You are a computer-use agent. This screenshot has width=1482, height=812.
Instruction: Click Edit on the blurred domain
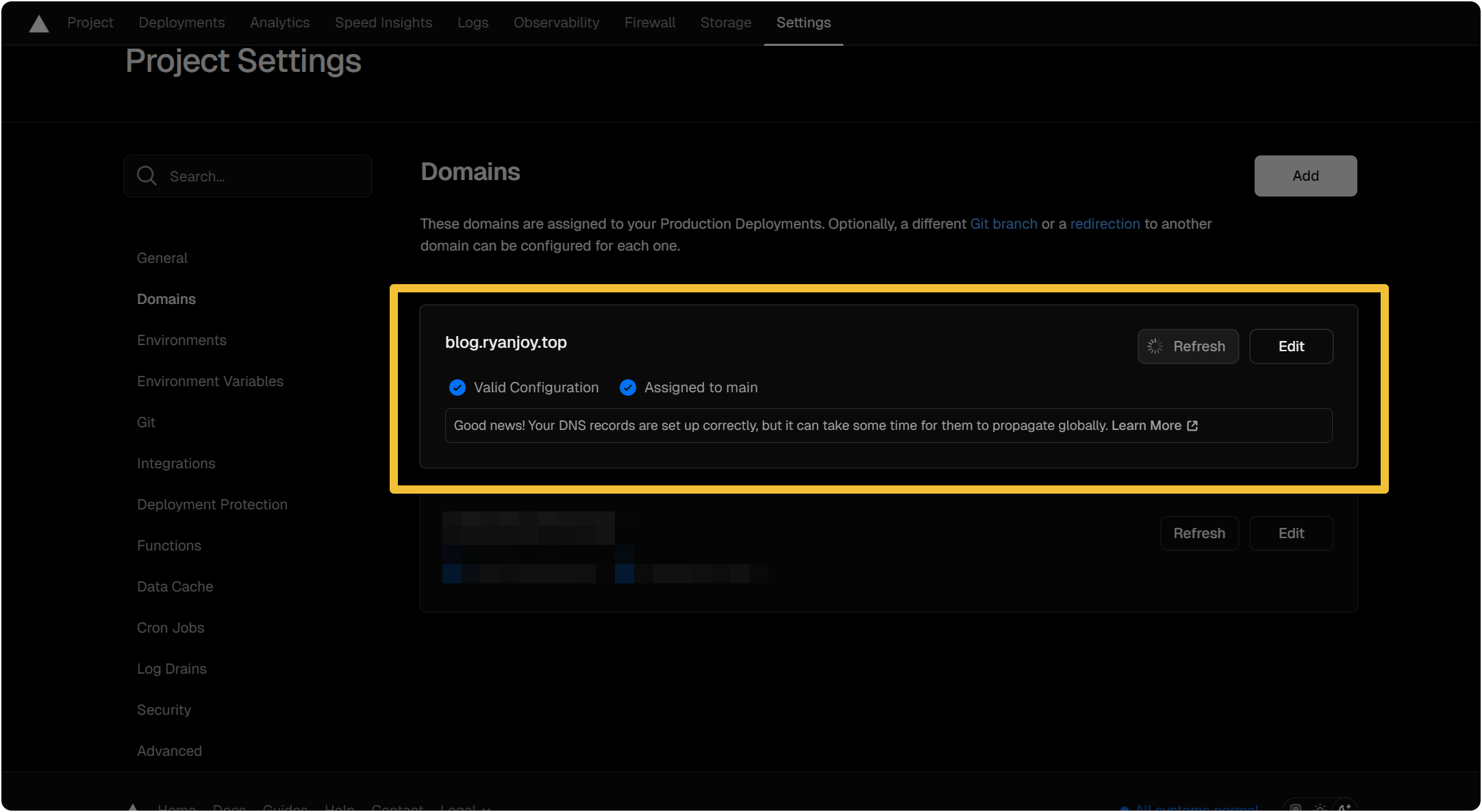click(x=1290, y=533)
